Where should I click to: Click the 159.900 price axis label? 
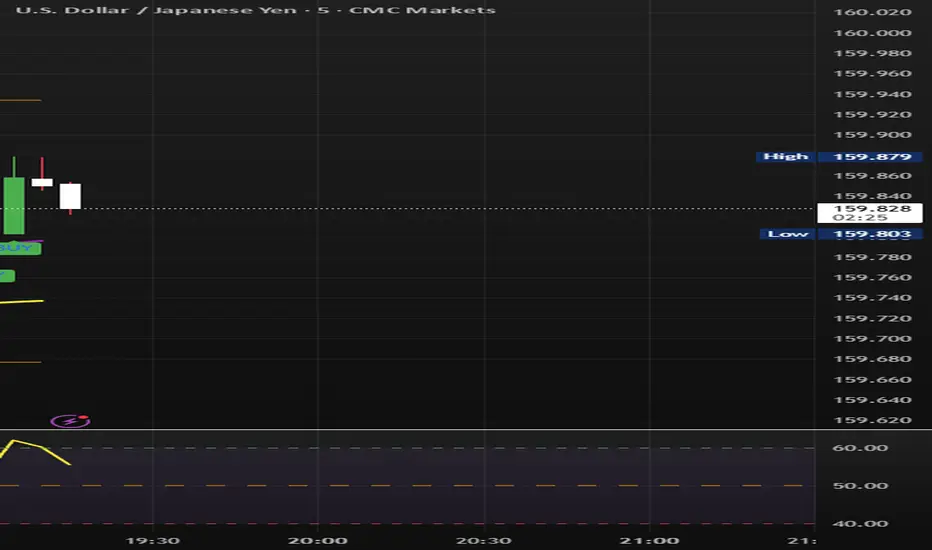[872, 135]
